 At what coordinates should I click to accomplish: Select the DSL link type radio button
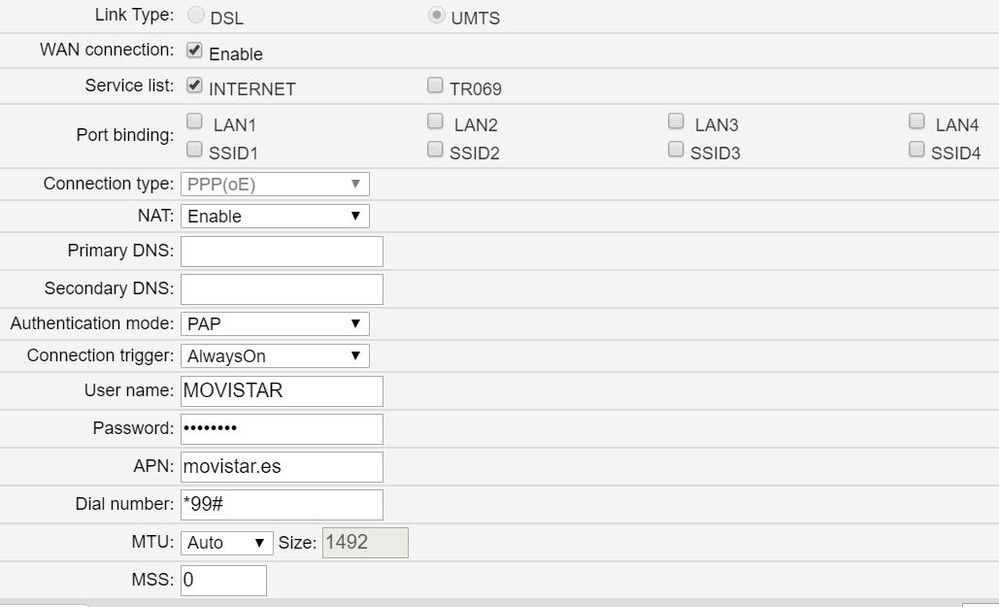(x=196, y=15)
